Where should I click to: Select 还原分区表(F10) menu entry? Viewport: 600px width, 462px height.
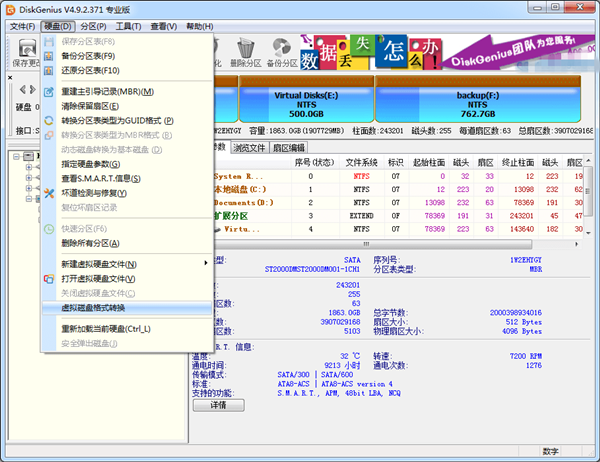tap(126, 71)
